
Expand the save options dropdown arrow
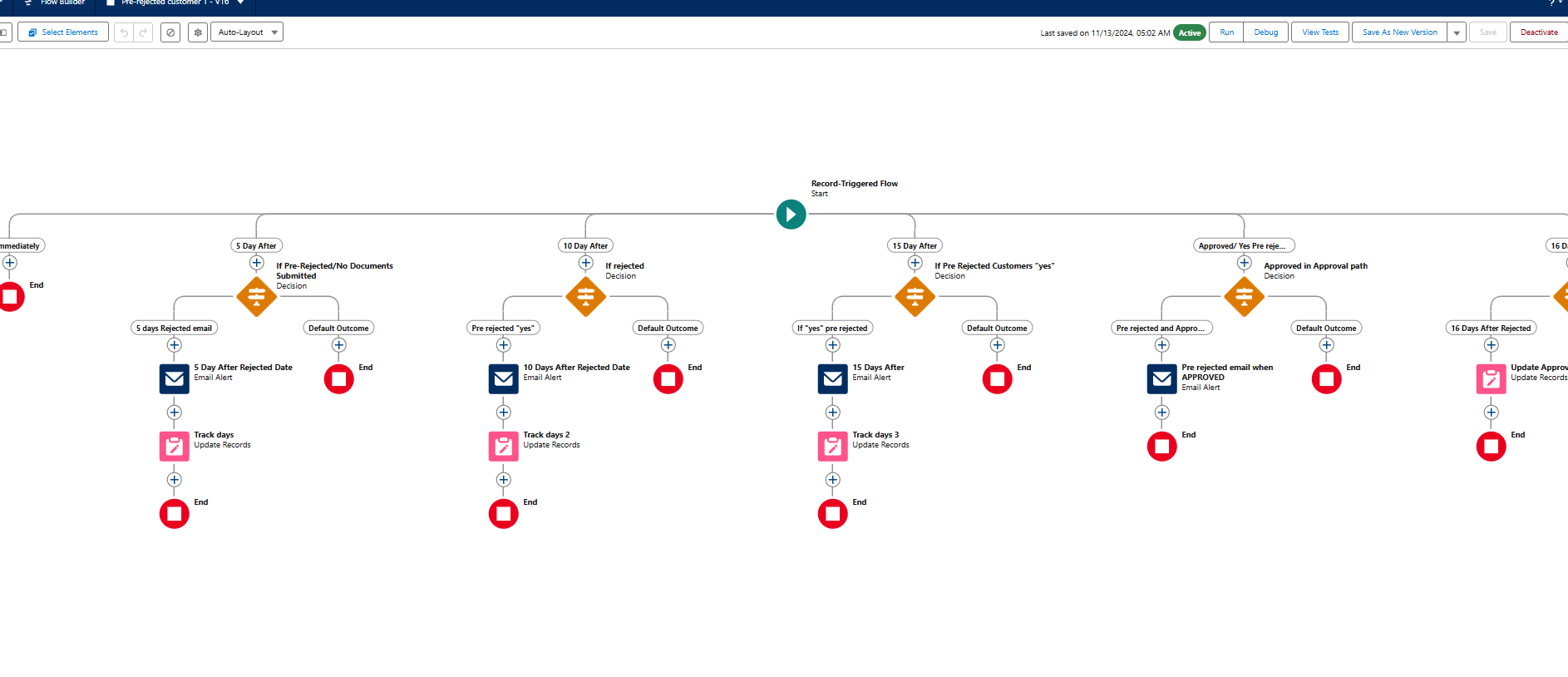(1457, 32)
